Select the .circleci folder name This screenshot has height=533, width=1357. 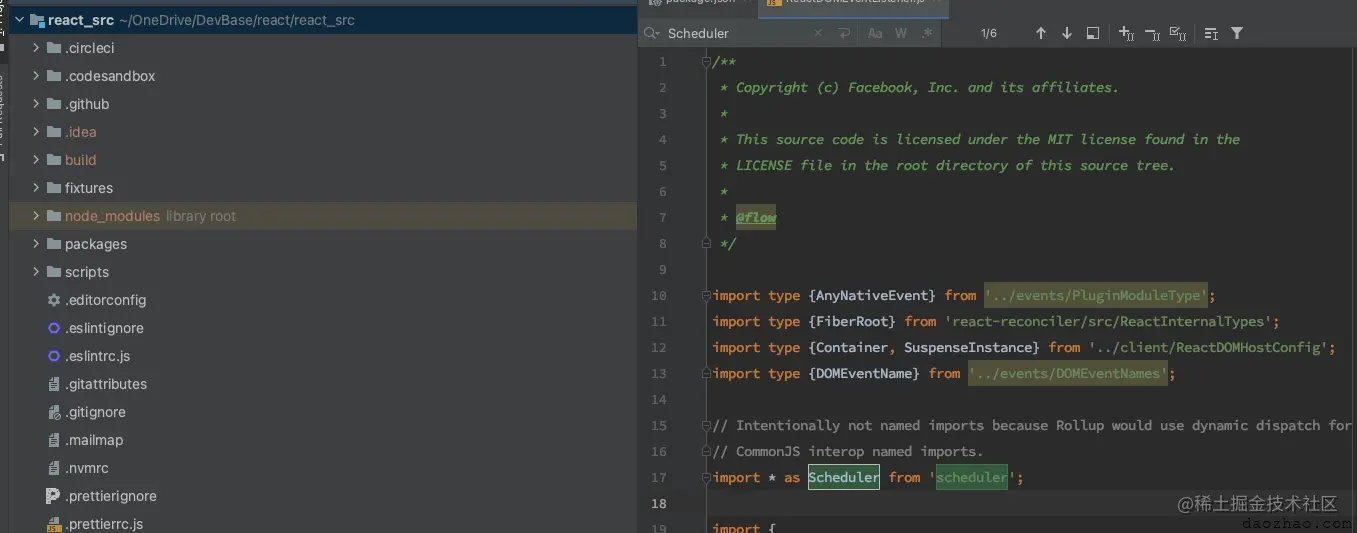[90, 48]
